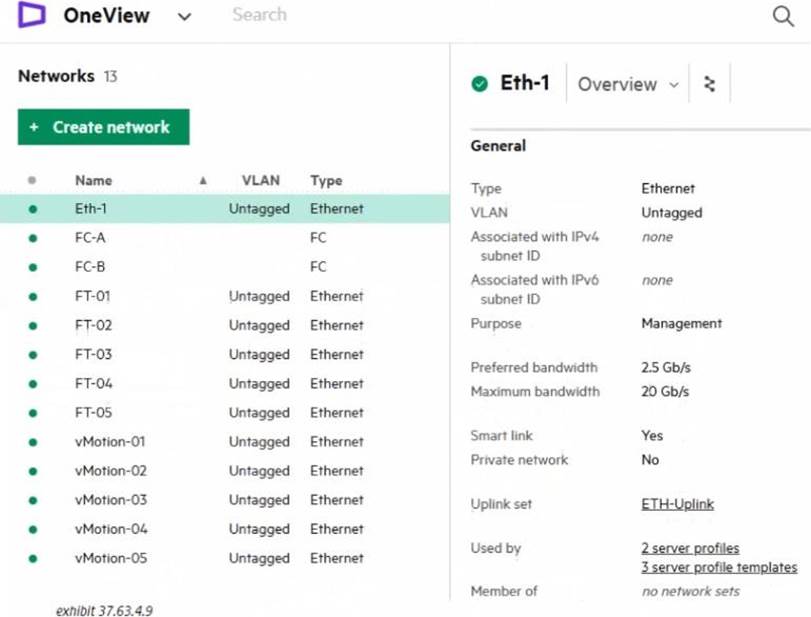Follow the 3 server profile templates link

click(718, 567)
